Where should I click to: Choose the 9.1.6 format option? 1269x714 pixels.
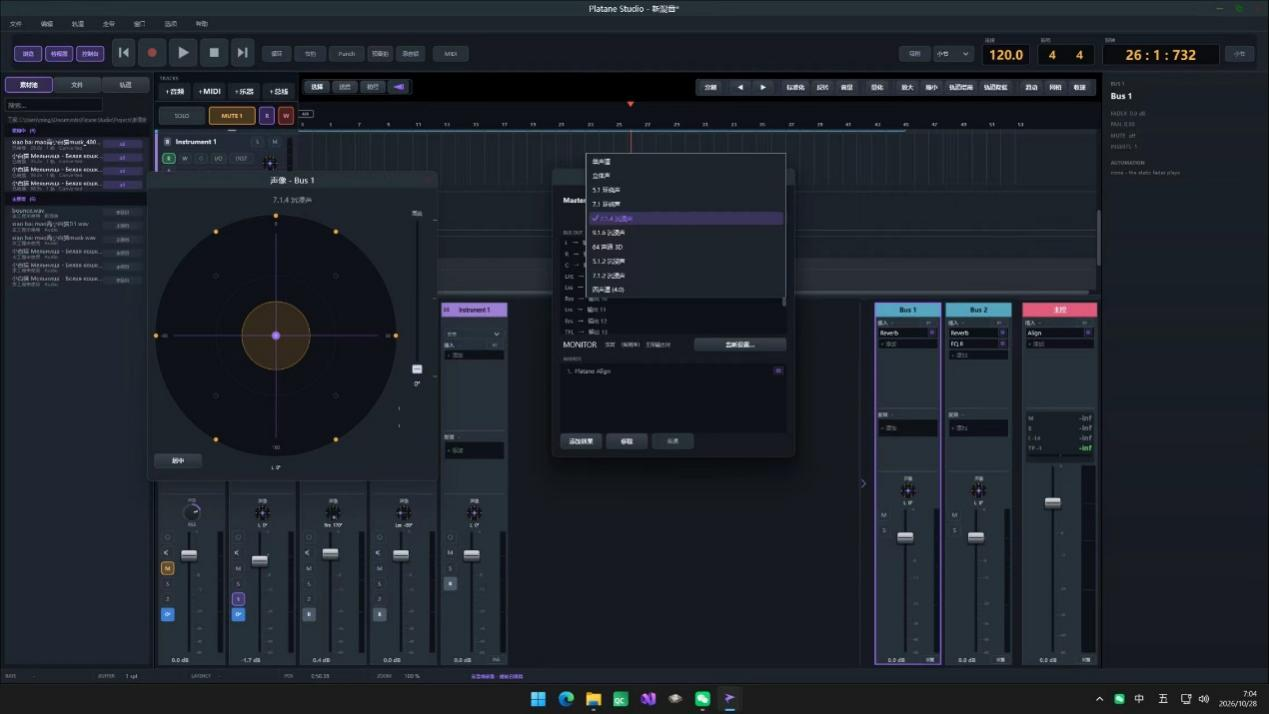click(685, 232)
